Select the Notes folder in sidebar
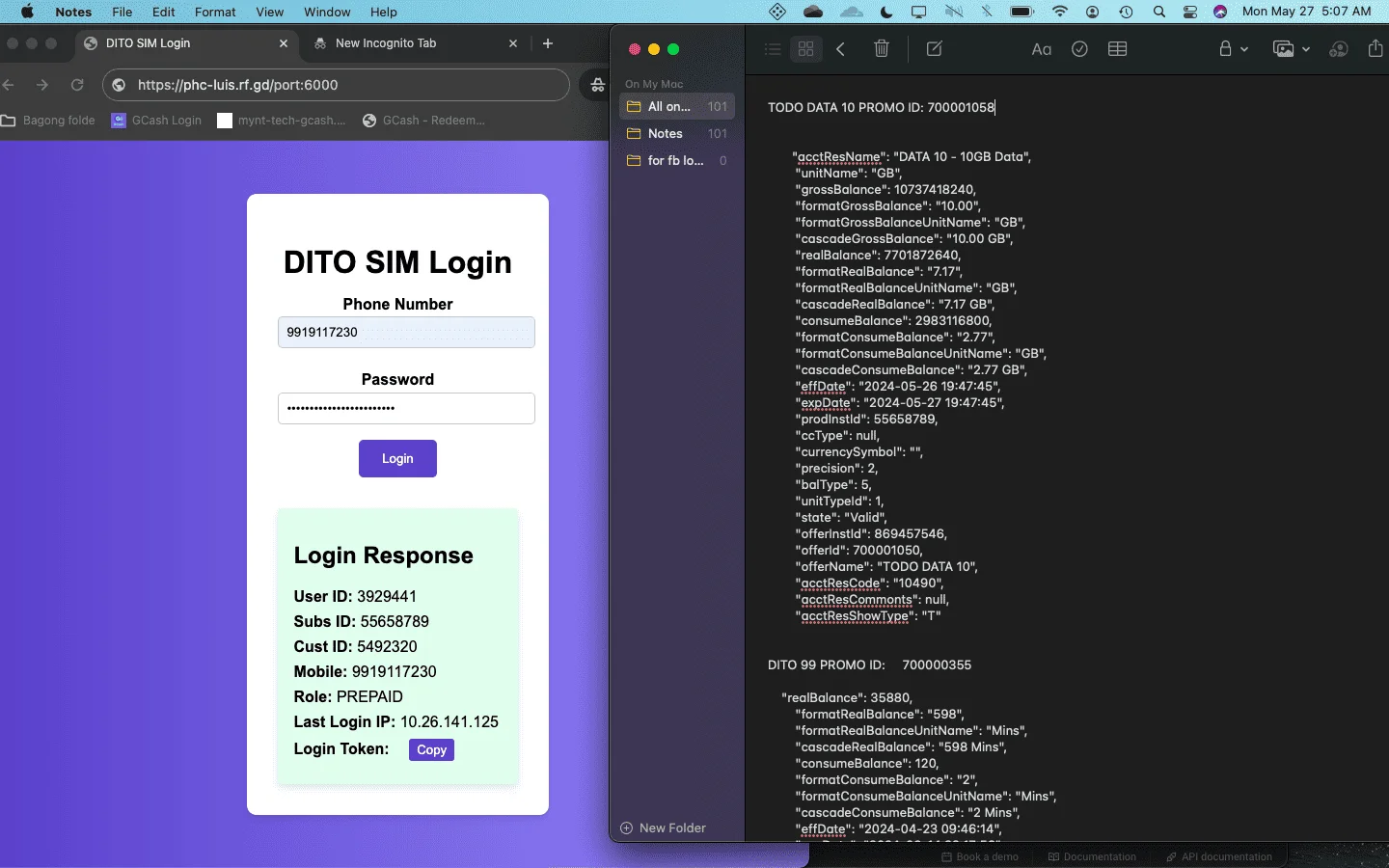This screenshot has height=868, width=1389. click(677, 133)
